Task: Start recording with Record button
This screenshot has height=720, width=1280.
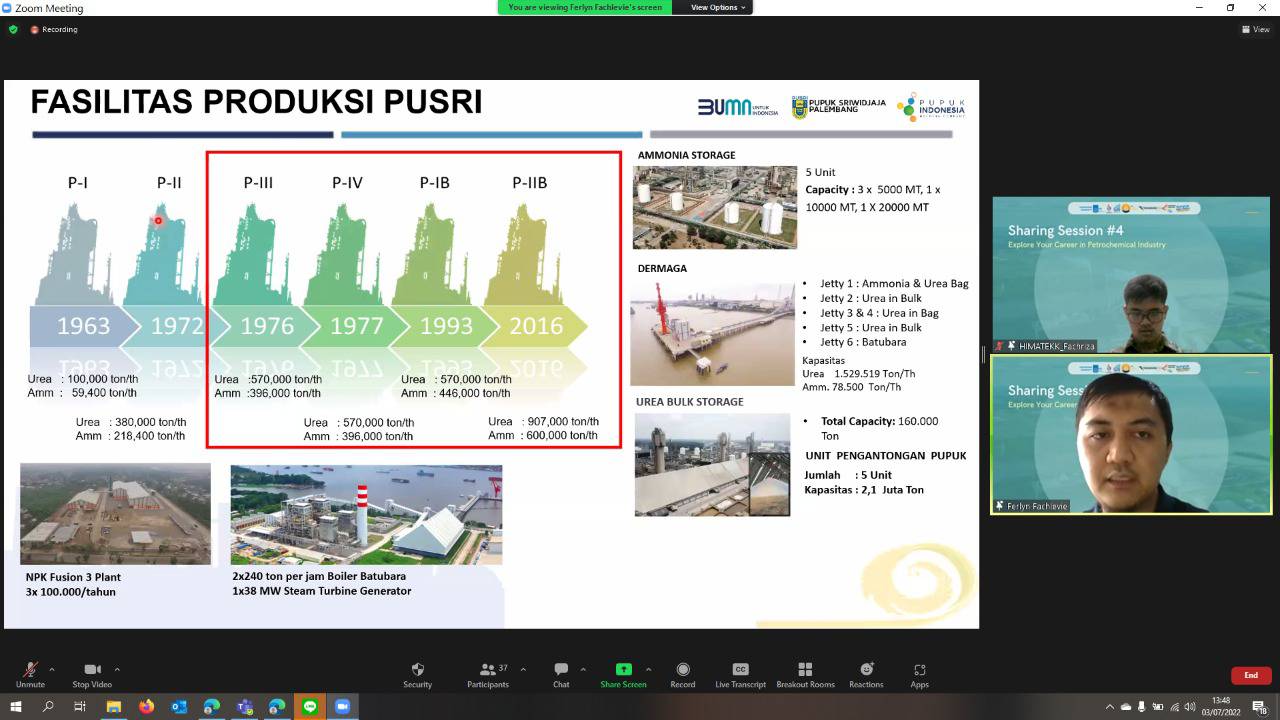Action: click(x=683, y=674)
